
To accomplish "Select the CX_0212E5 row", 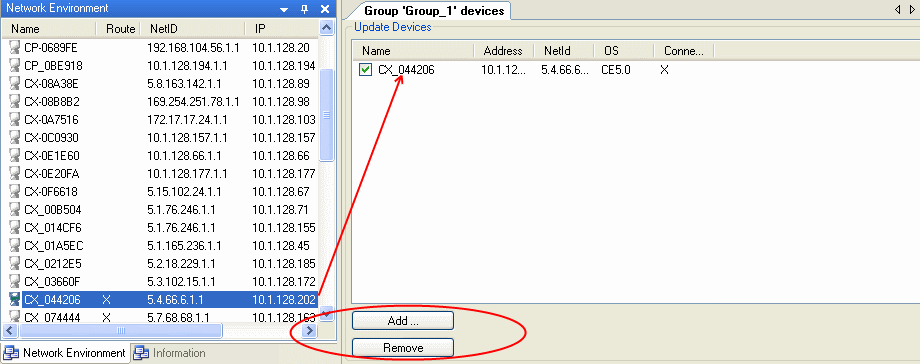I will (x=160, y=263).
